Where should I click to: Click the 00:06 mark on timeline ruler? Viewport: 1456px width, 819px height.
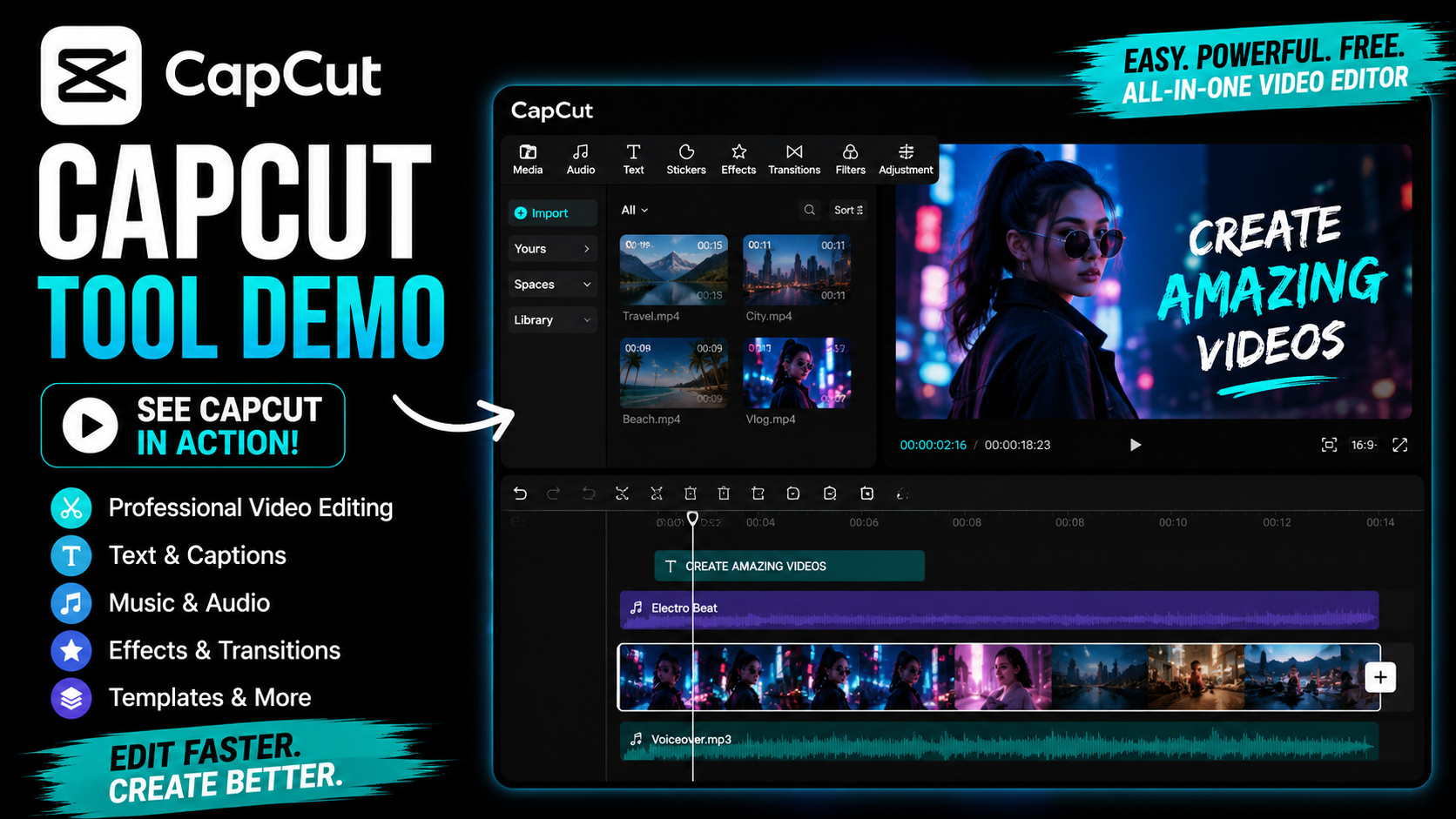pos(864,522)
